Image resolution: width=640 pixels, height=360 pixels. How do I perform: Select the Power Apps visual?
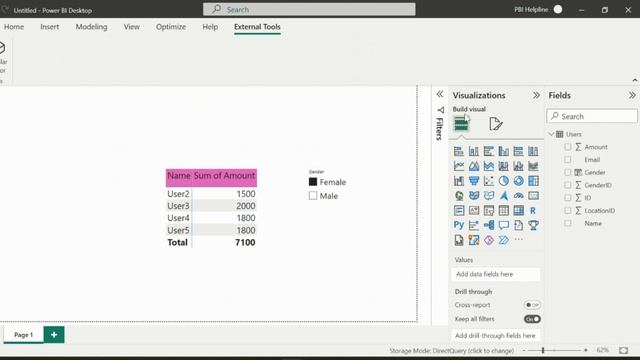coord(489,240)
